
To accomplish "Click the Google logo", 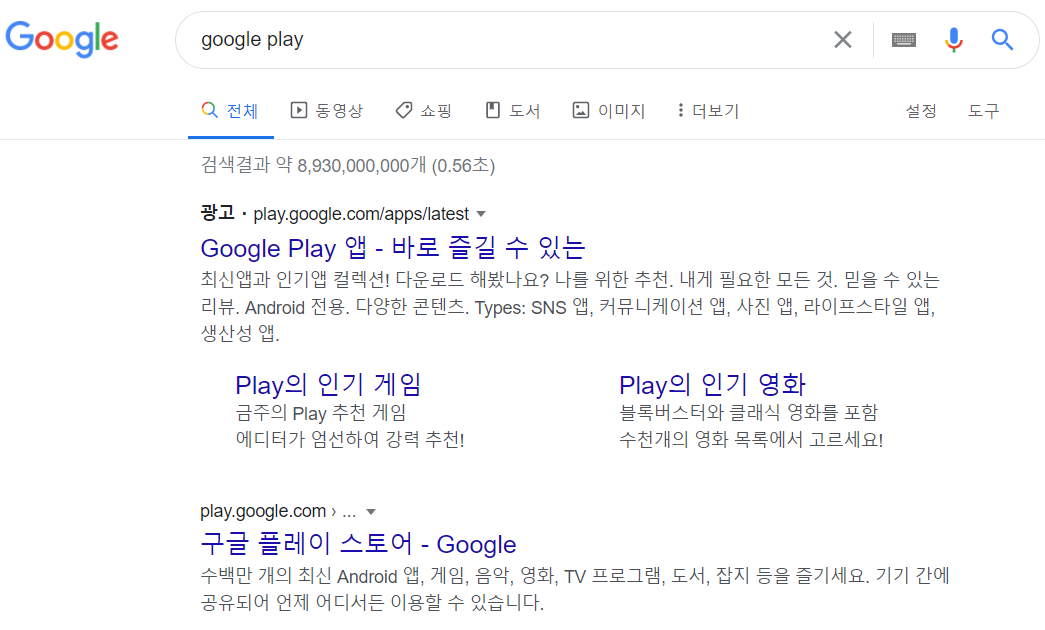I will coord(62,39).
